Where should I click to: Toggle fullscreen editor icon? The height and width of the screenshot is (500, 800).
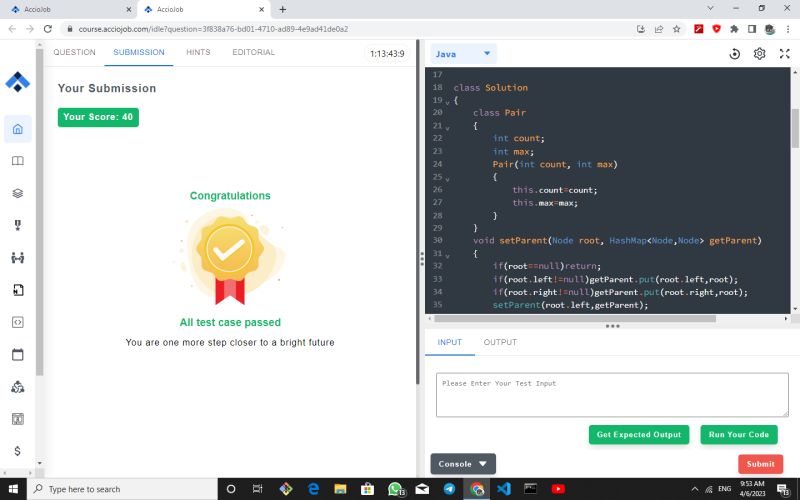784,54
